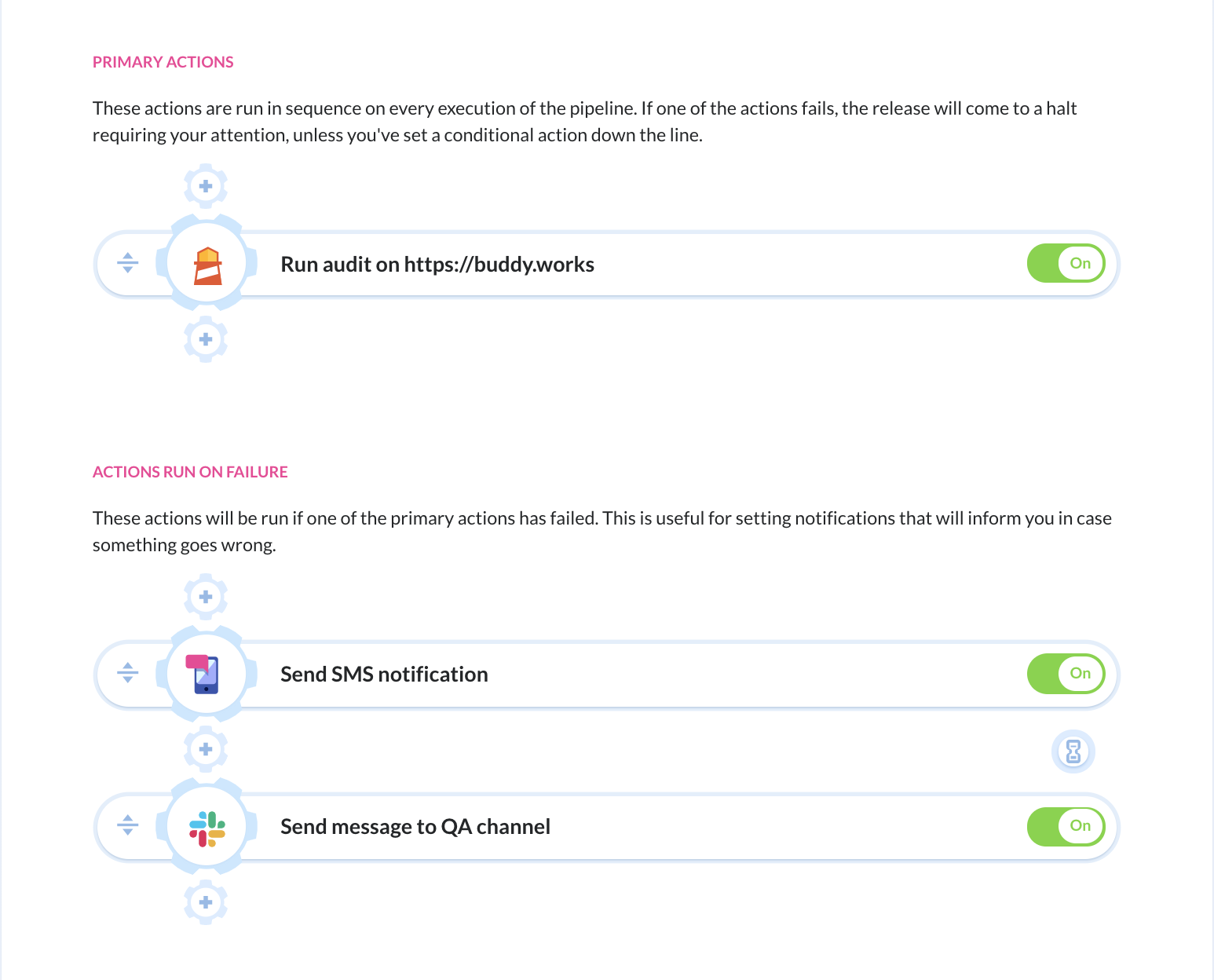Add action above Send SMS notification

pos(206,597)
